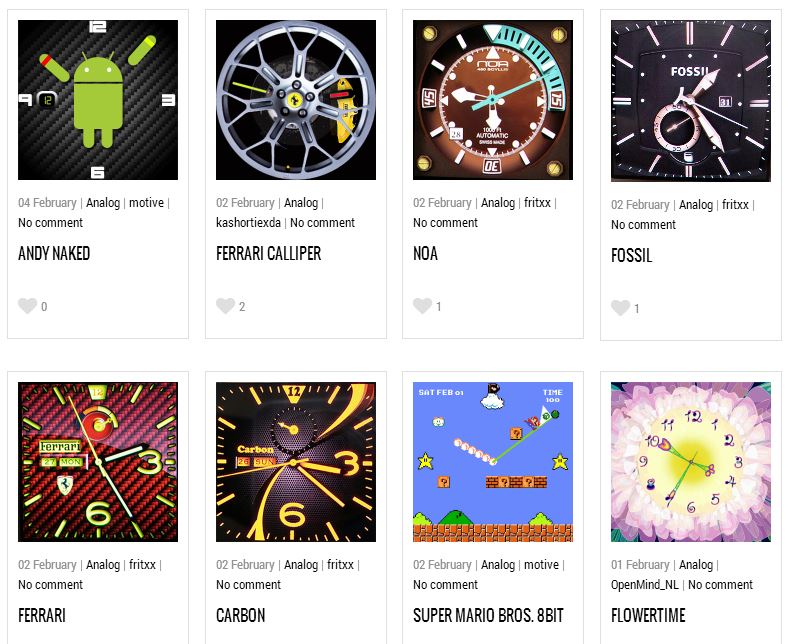This screenshot has height=644, width=792.
Task: Open the Ferrari Calliper wheel thumbnail
Action: [x=296, y=100]
